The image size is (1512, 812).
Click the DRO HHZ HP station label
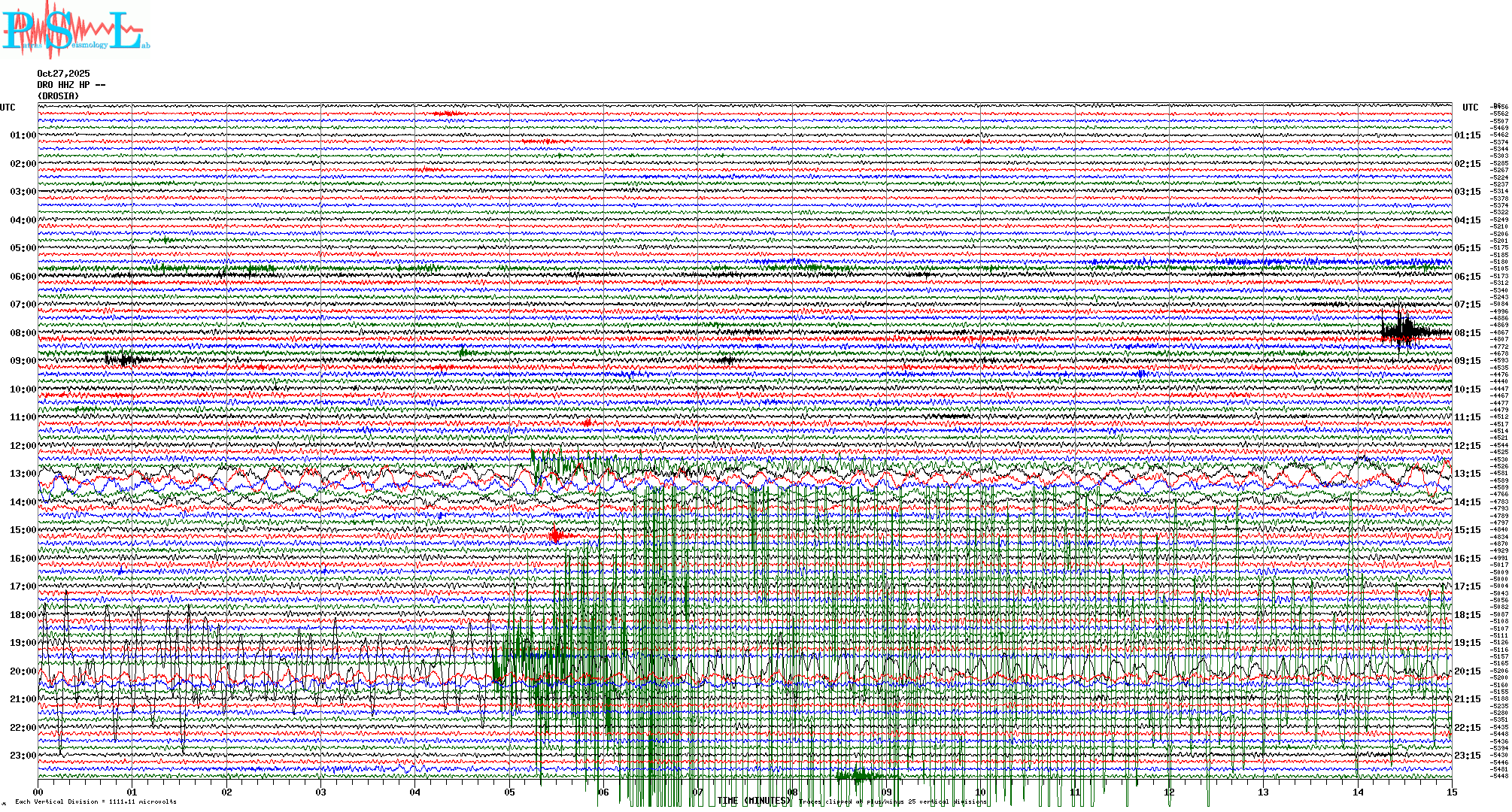pos(71,85)
